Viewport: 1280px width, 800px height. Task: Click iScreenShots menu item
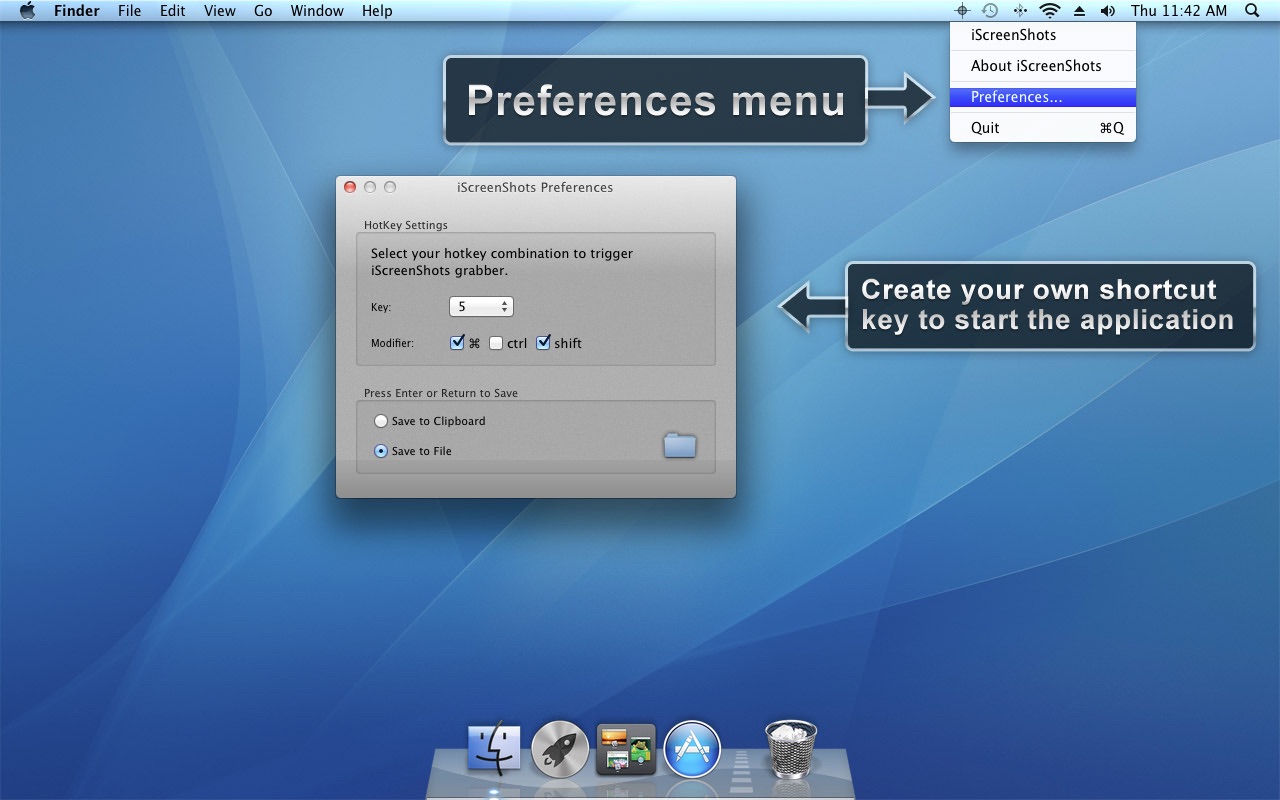pos(1043,35)
